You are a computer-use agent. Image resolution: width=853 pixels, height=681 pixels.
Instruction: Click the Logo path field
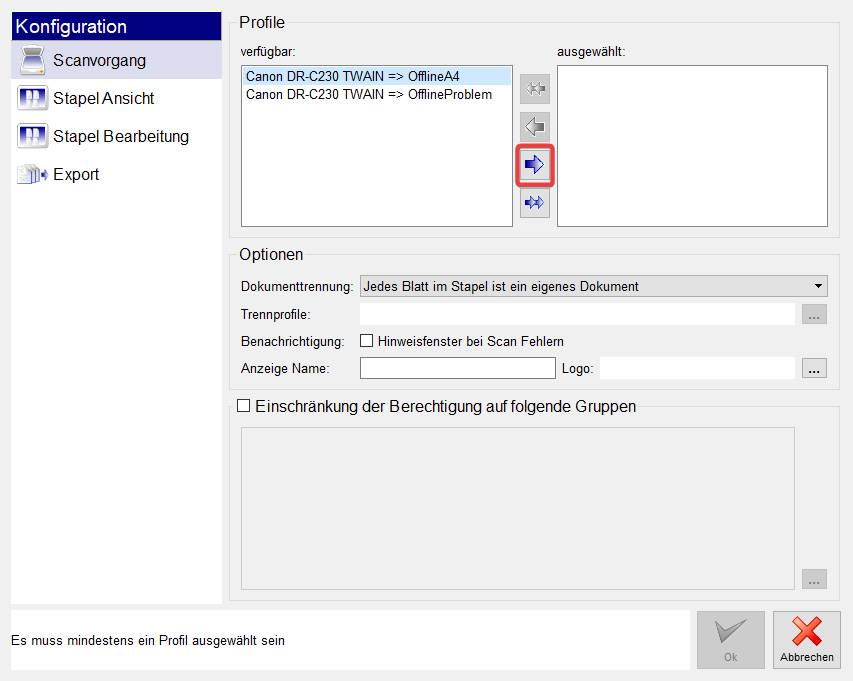[x=697, y=368]
